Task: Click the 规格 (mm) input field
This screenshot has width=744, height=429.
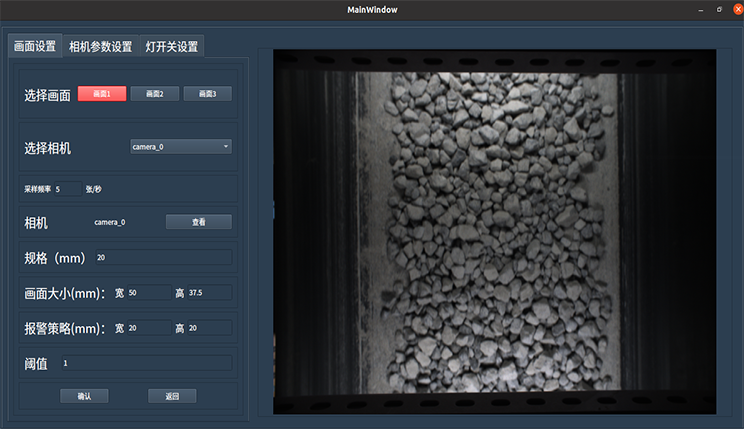Action: [162, 258]
